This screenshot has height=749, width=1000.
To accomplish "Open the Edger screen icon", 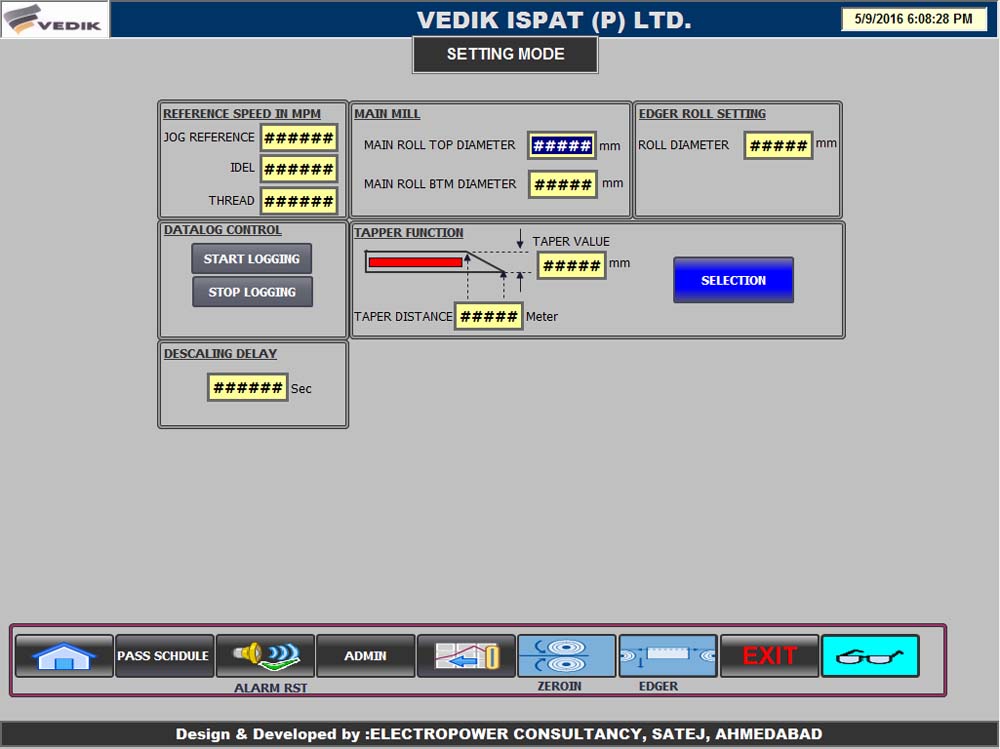I will click(668, 656).
